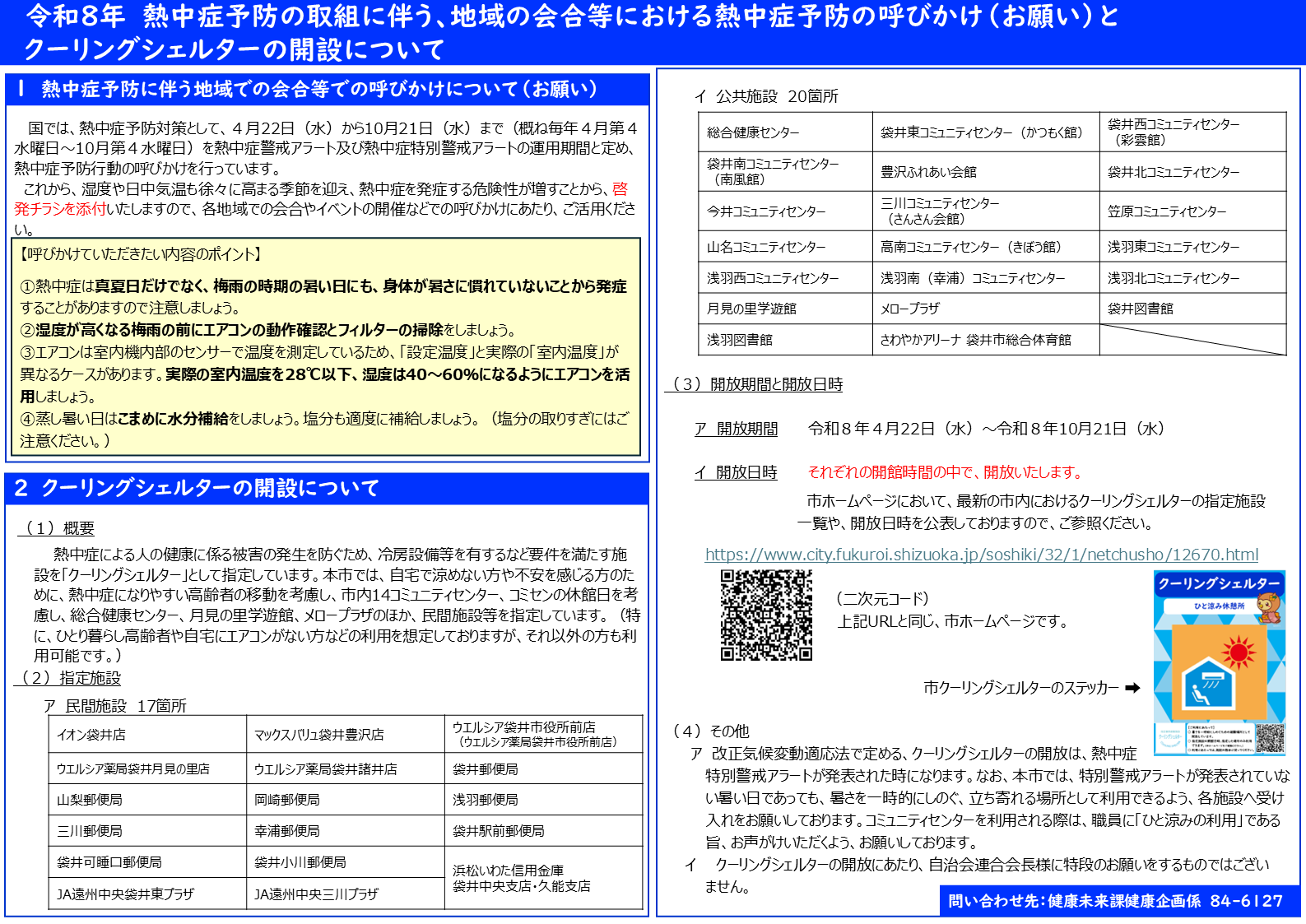This screenshot has width=1306, height=924.
Task: Click table cell ウエルシア袋井市役所前店
Action: coord(544,734)
